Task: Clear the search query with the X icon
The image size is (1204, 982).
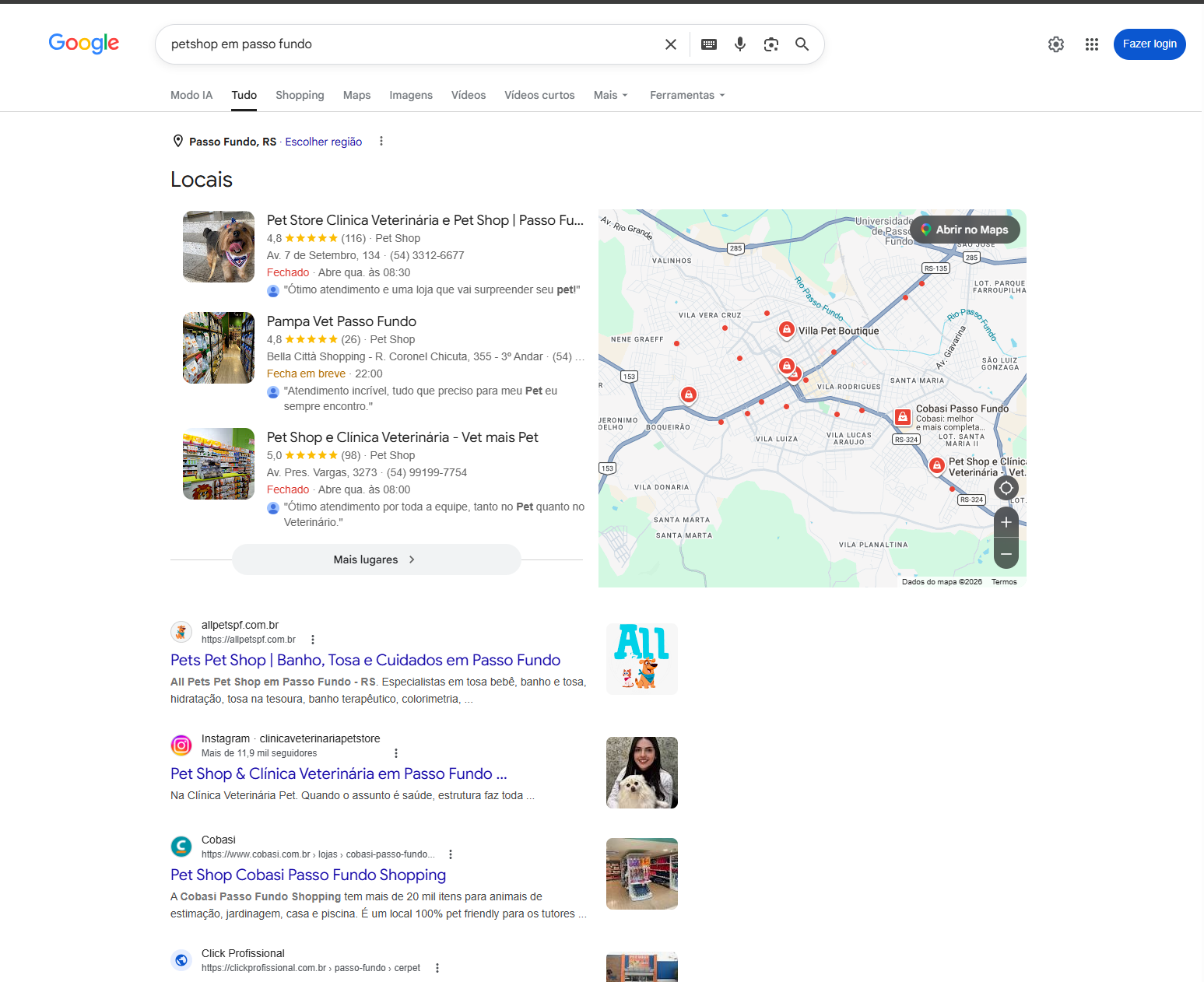Action: (x=671, y=44)
